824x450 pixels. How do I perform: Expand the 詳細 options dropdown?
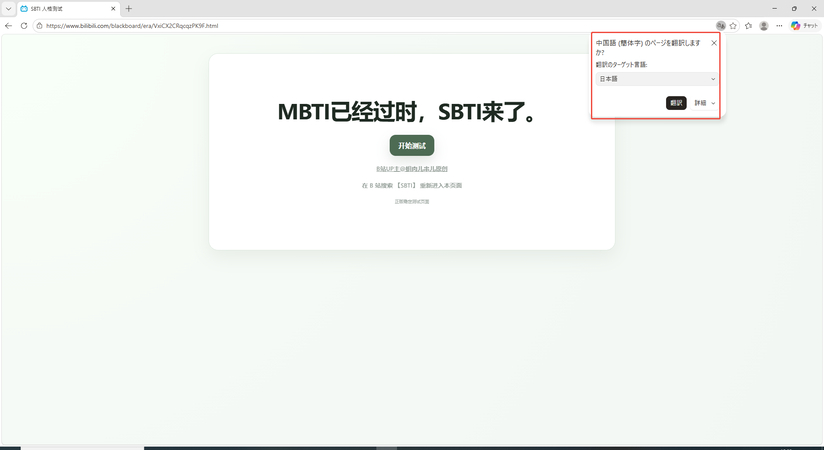pos(705,103)
